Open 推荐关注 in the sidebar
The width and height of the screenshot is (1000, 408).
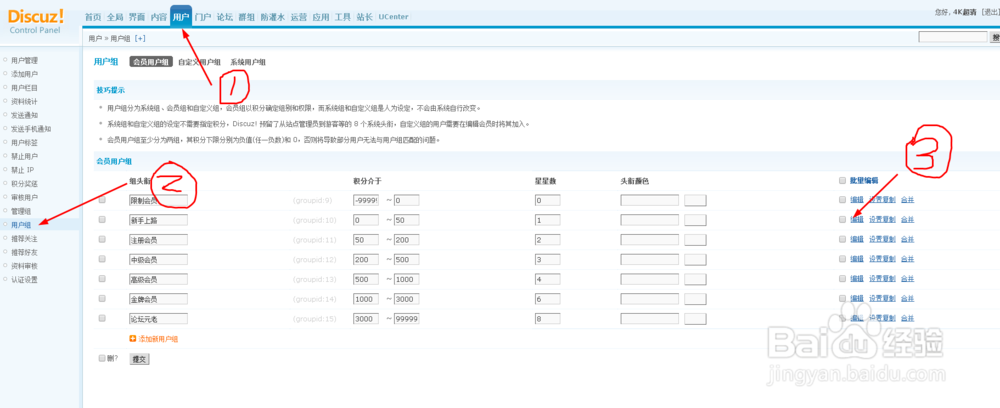click(25, 238)
